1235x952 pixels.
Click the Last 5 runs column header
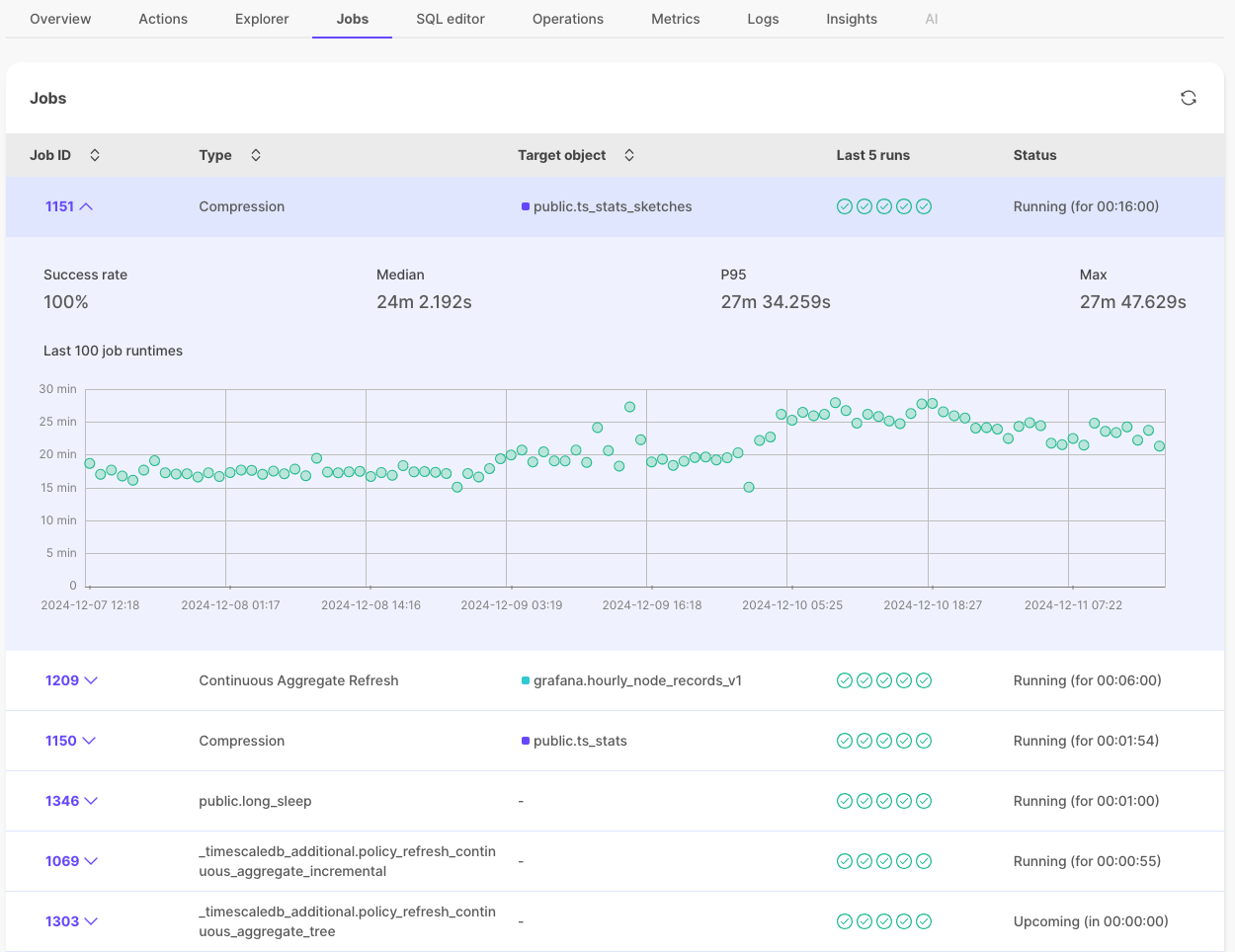pyautogui.click(x=873, y=155)
